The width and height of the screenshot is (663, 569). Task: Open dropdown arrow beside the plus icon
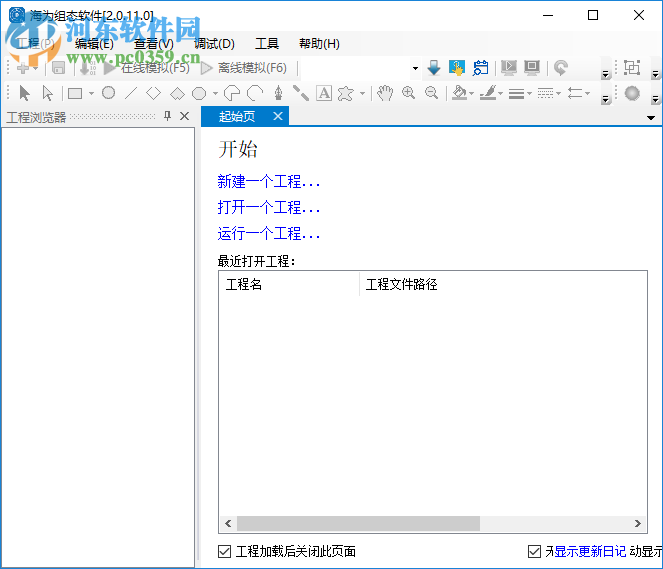click(36, 68)
